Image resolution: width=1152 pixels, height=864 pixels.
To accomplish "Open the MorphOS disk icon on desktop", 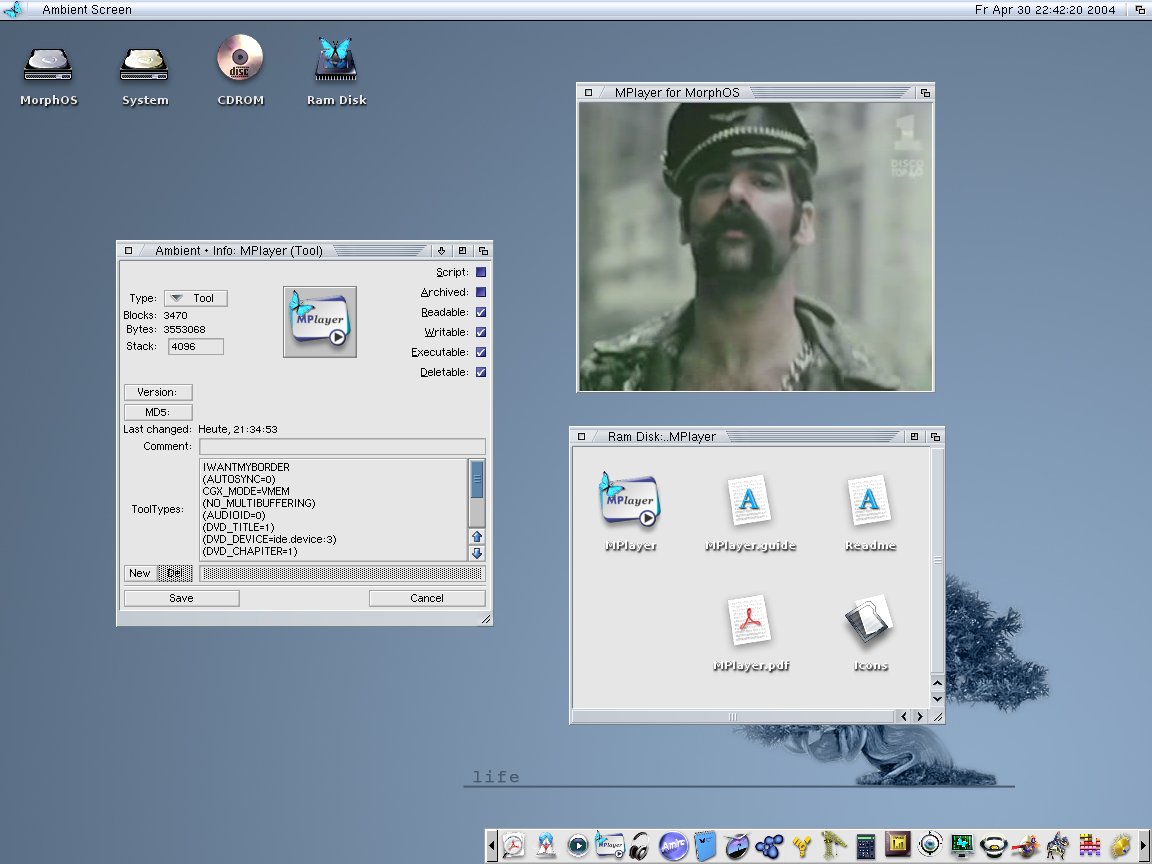I will (x=48, y=64).
